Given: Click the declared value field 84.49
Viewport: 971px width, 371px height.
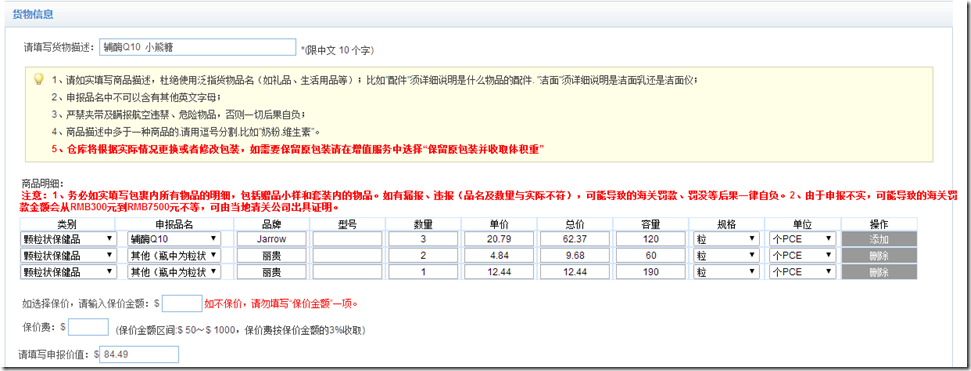Looking at the screenshot, I should click(140, 354).
